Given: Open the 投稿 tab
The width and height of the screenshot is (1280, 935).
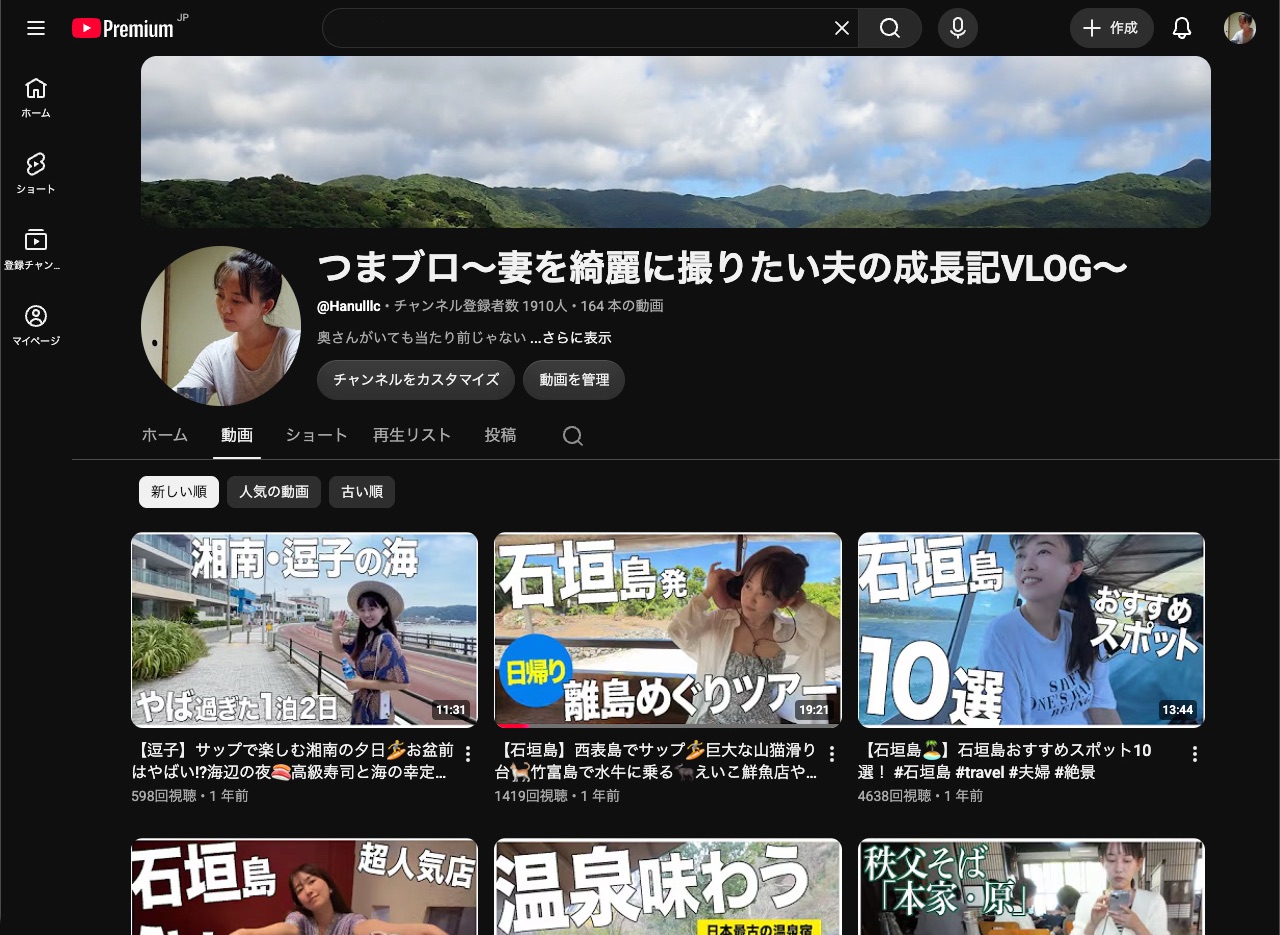Looking at the screenshot, I should (501, 435).
